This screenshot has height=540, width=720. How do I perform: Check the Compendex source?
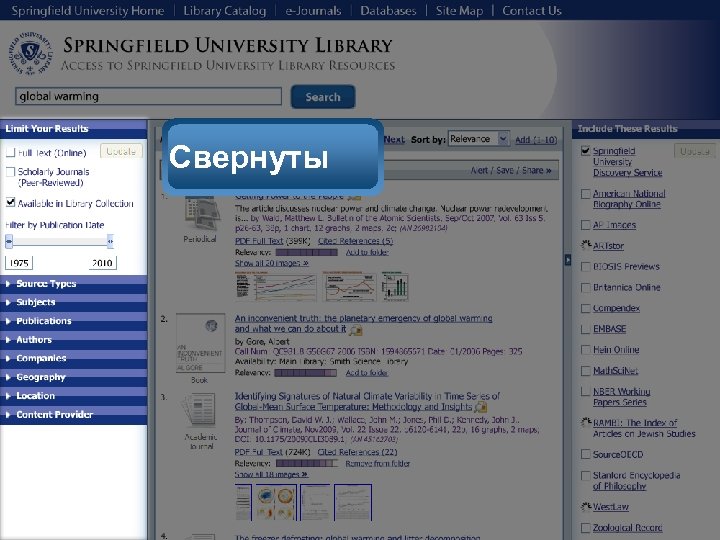[585, 309]
